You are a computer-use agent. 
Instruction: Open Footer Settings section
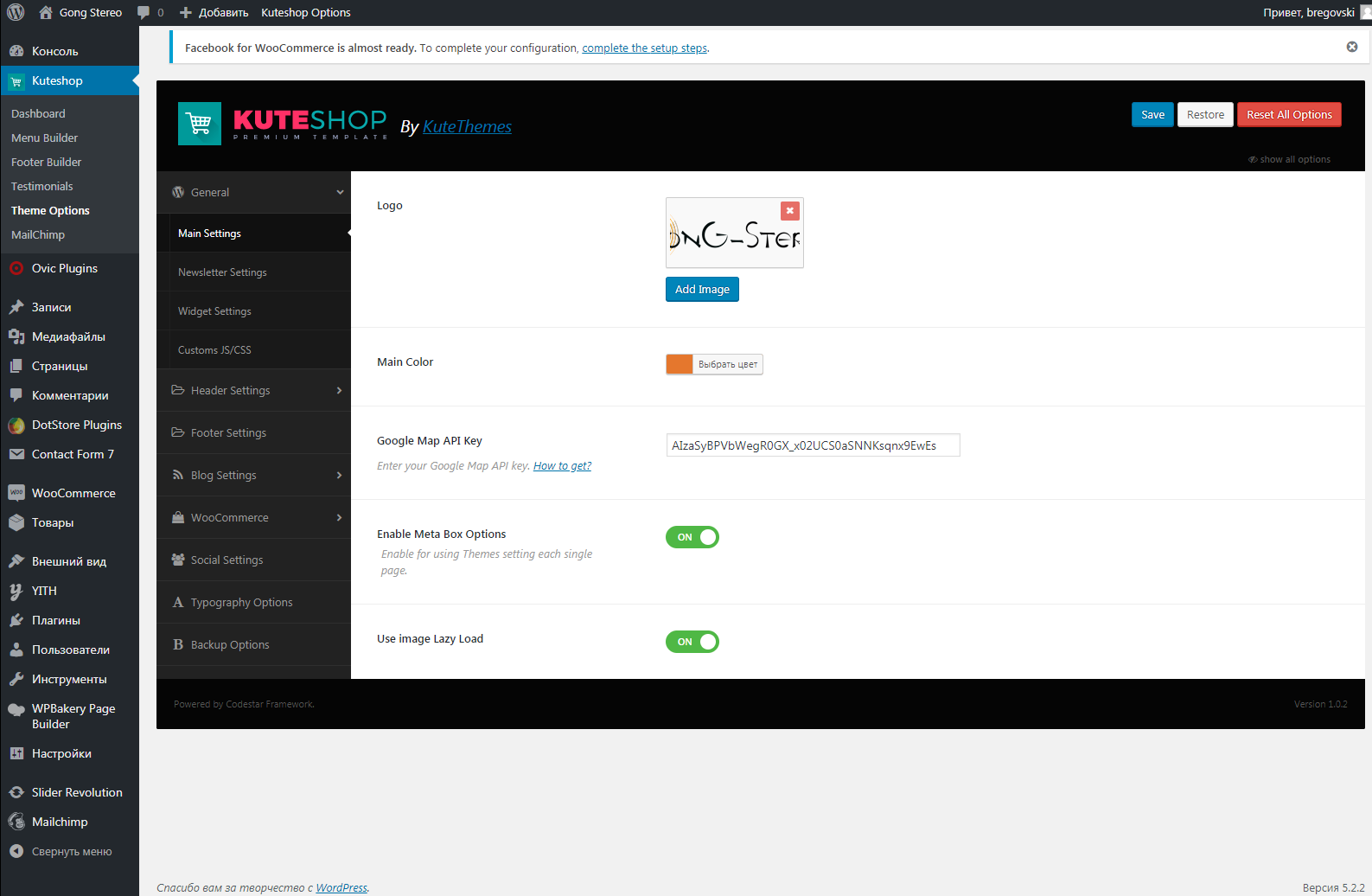pyautogui.click(x=254, y=432)
